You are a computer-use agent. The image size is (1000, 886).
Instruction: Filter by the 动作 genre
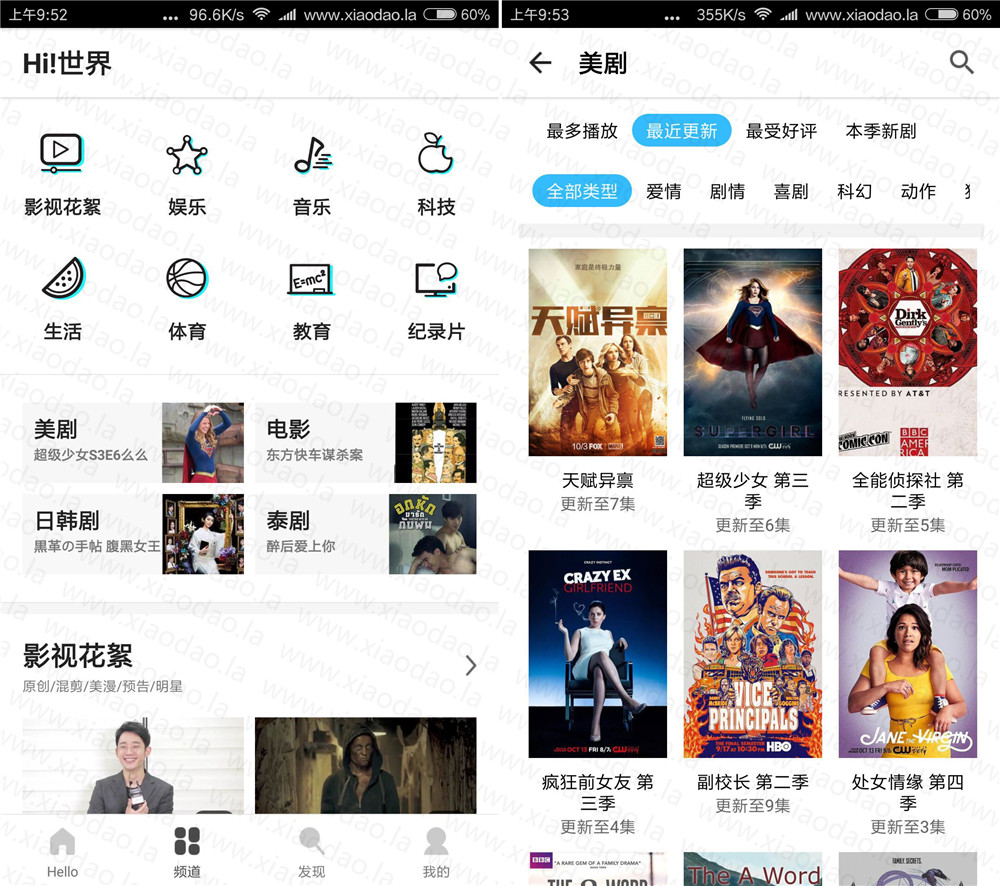(918, 191)
